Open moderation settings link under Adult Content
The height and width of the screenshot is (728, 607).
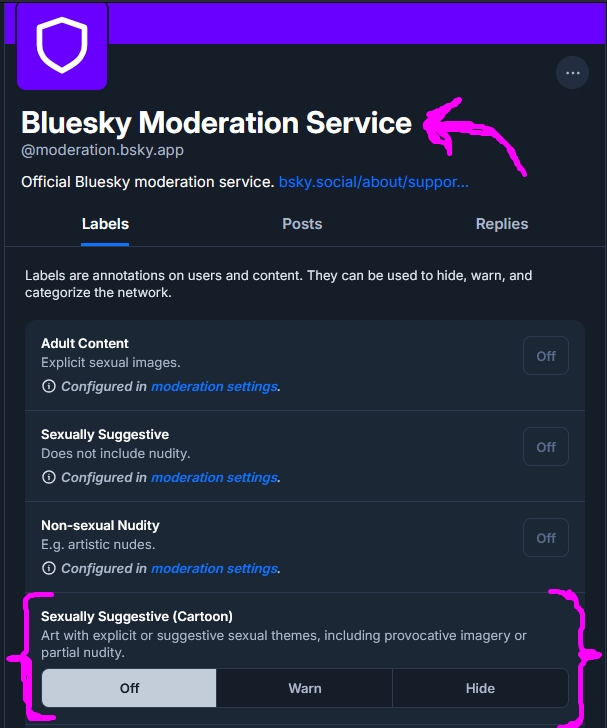[214, 386]
